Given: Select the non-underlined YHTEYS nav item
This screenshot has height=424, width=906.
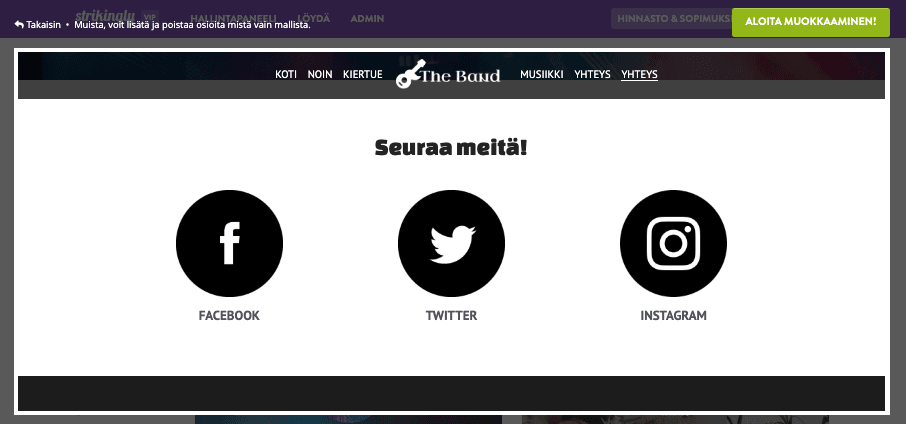Looking at the screenshot, I should tap(592, 75).
